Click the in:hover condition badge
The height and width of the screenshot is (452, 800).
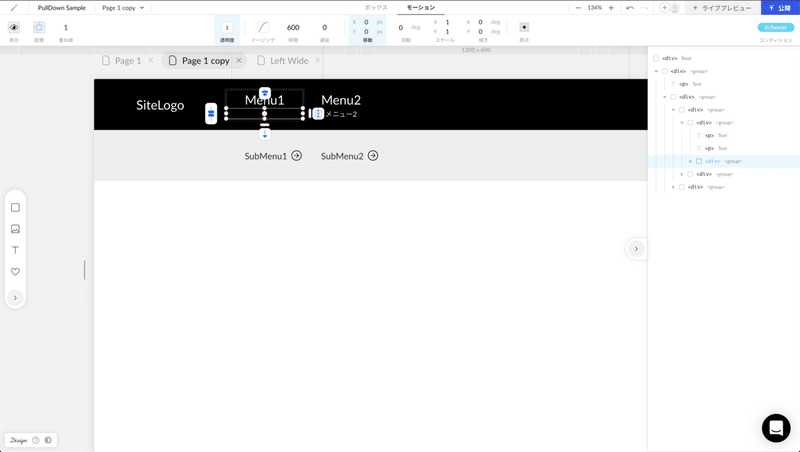pyautogui.click(x=776, y=28)
